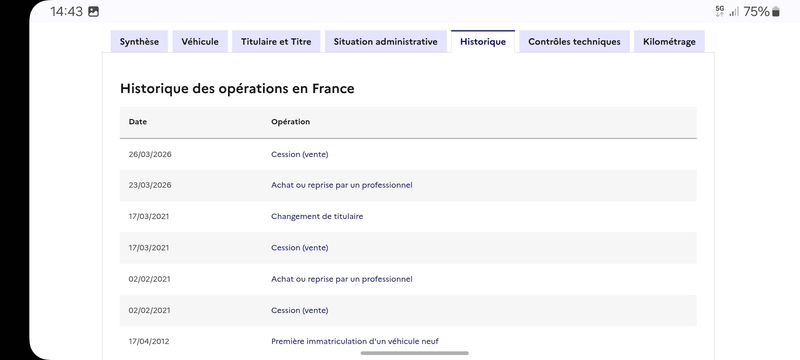Tap the 5G network indicator icon
The image size is (800, 360).
(x=720, y=11)
